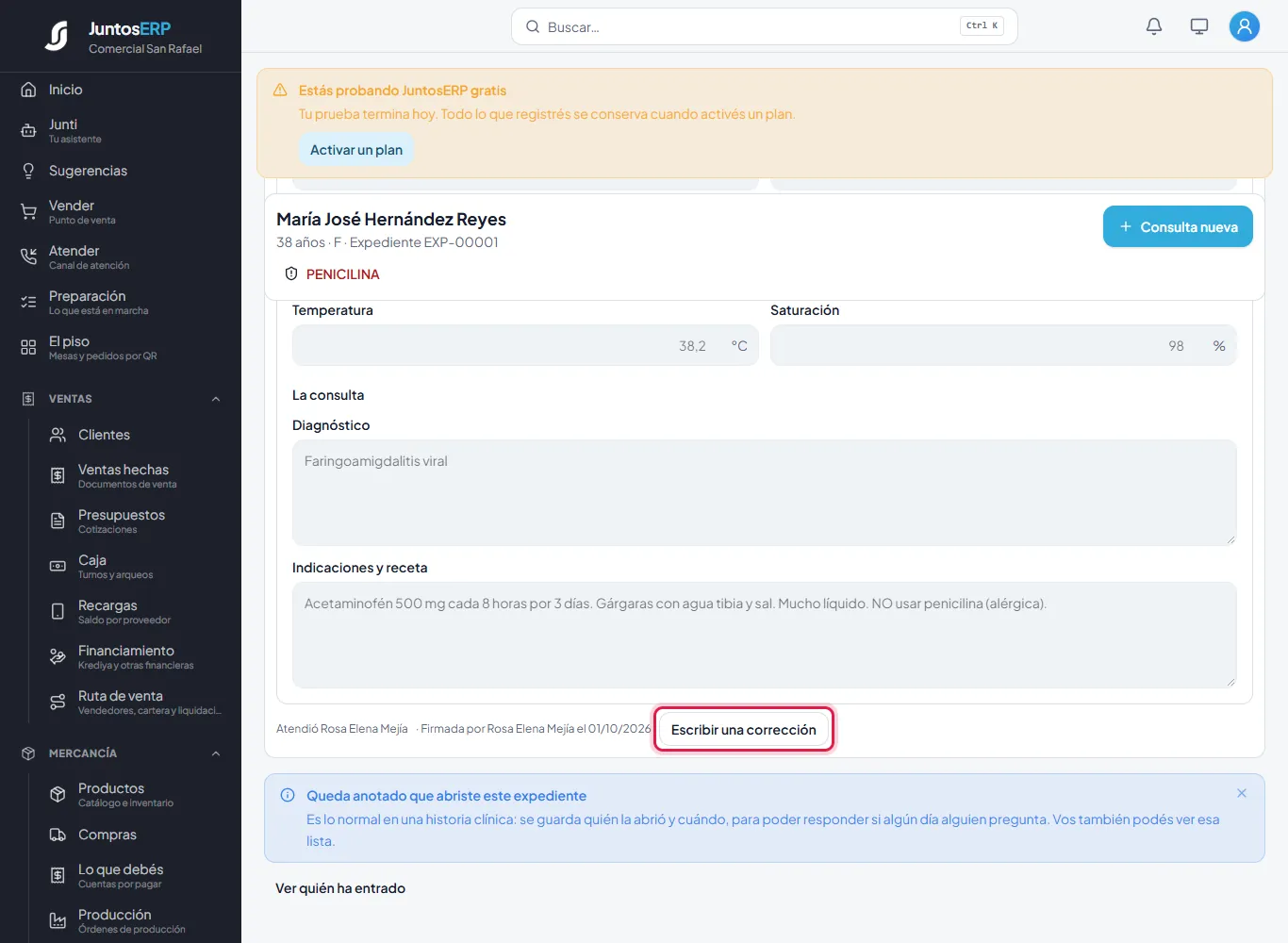Viewport: 1288px width, 943px height.
Task: Expand Ver quién ha entrado
Action: (x=340, y=888)
